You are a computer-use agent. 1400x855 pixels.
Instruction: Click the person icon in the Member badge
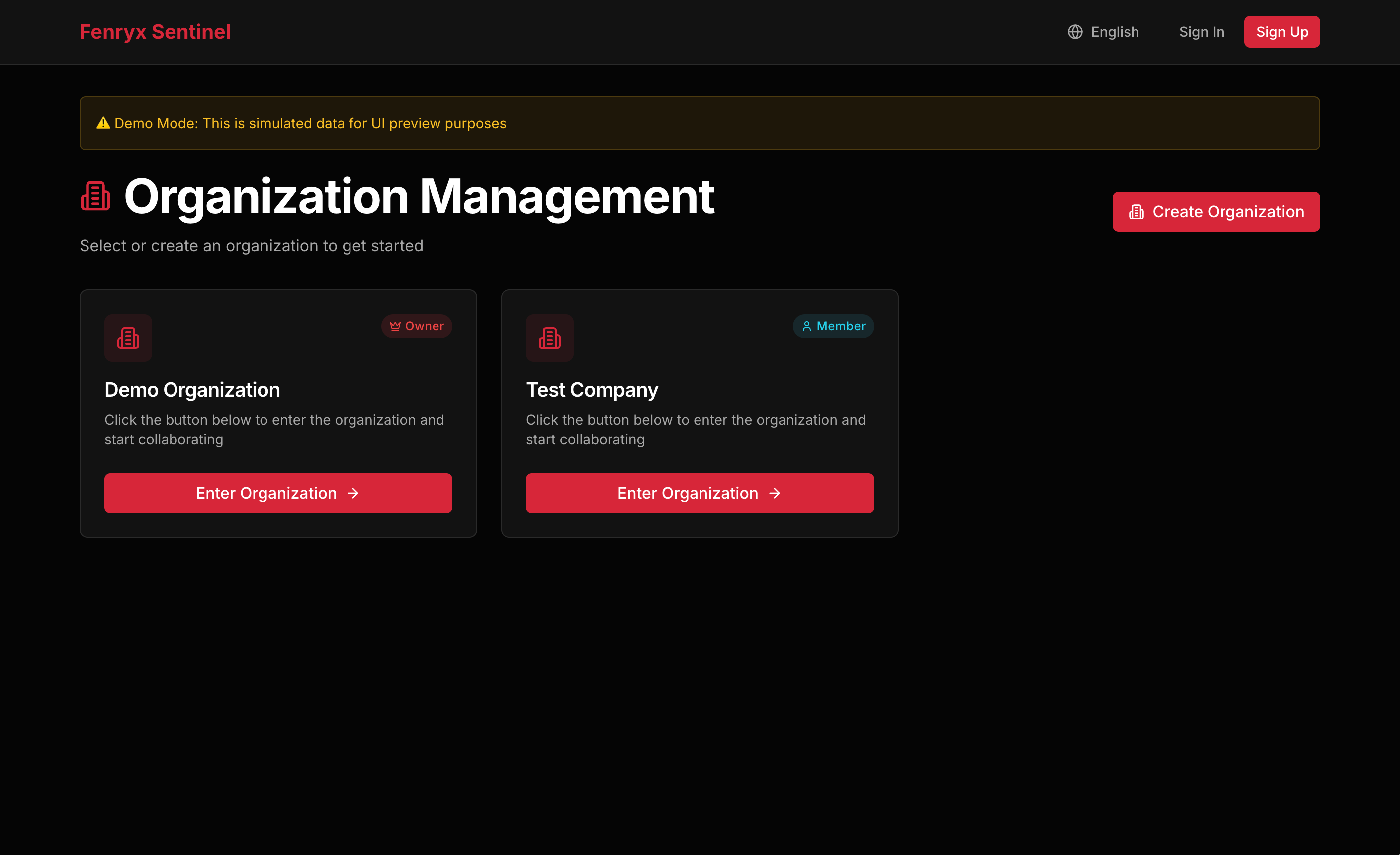point(807,326)
